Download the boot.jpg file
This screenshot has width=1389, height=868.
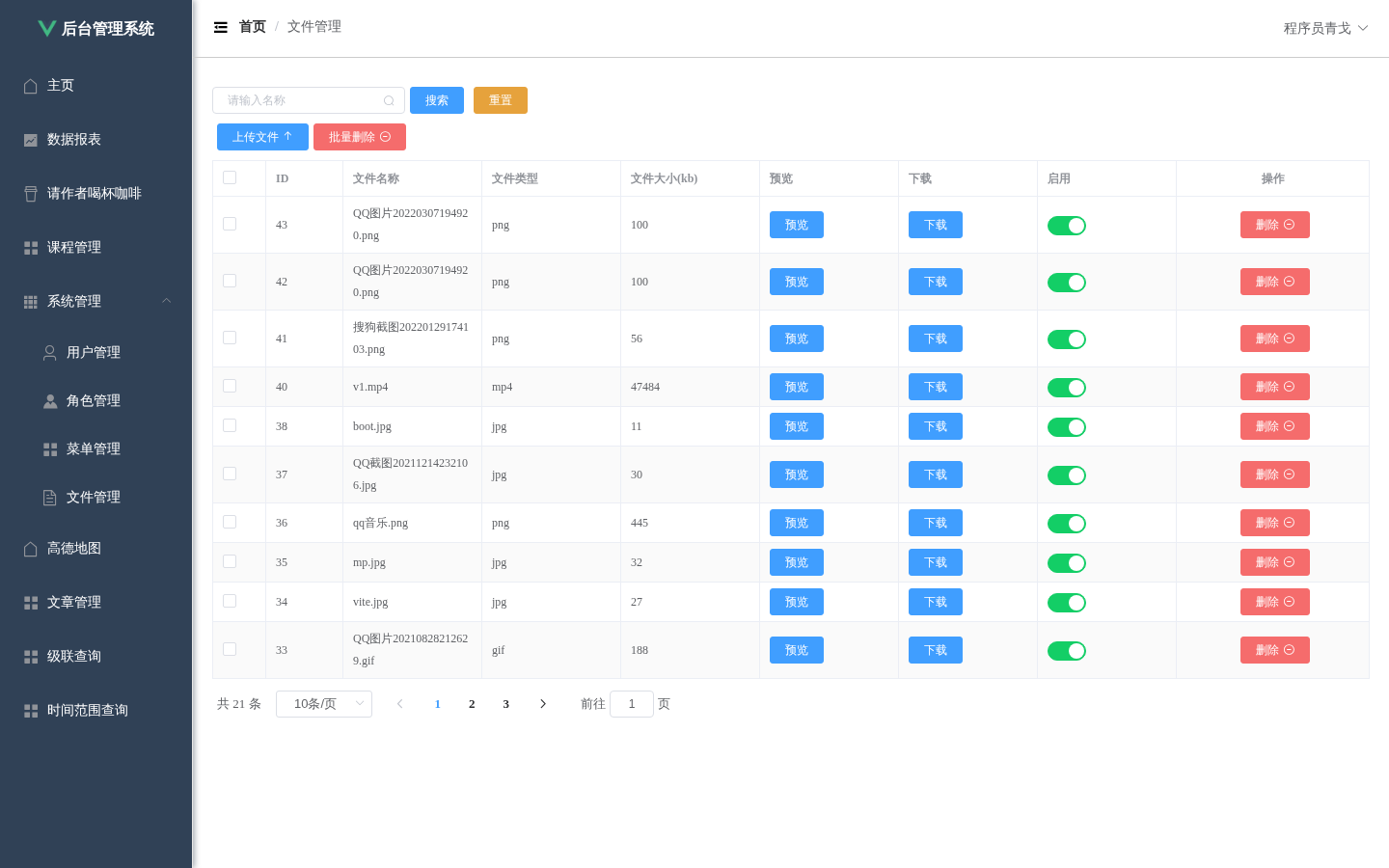tap(936, 426)
